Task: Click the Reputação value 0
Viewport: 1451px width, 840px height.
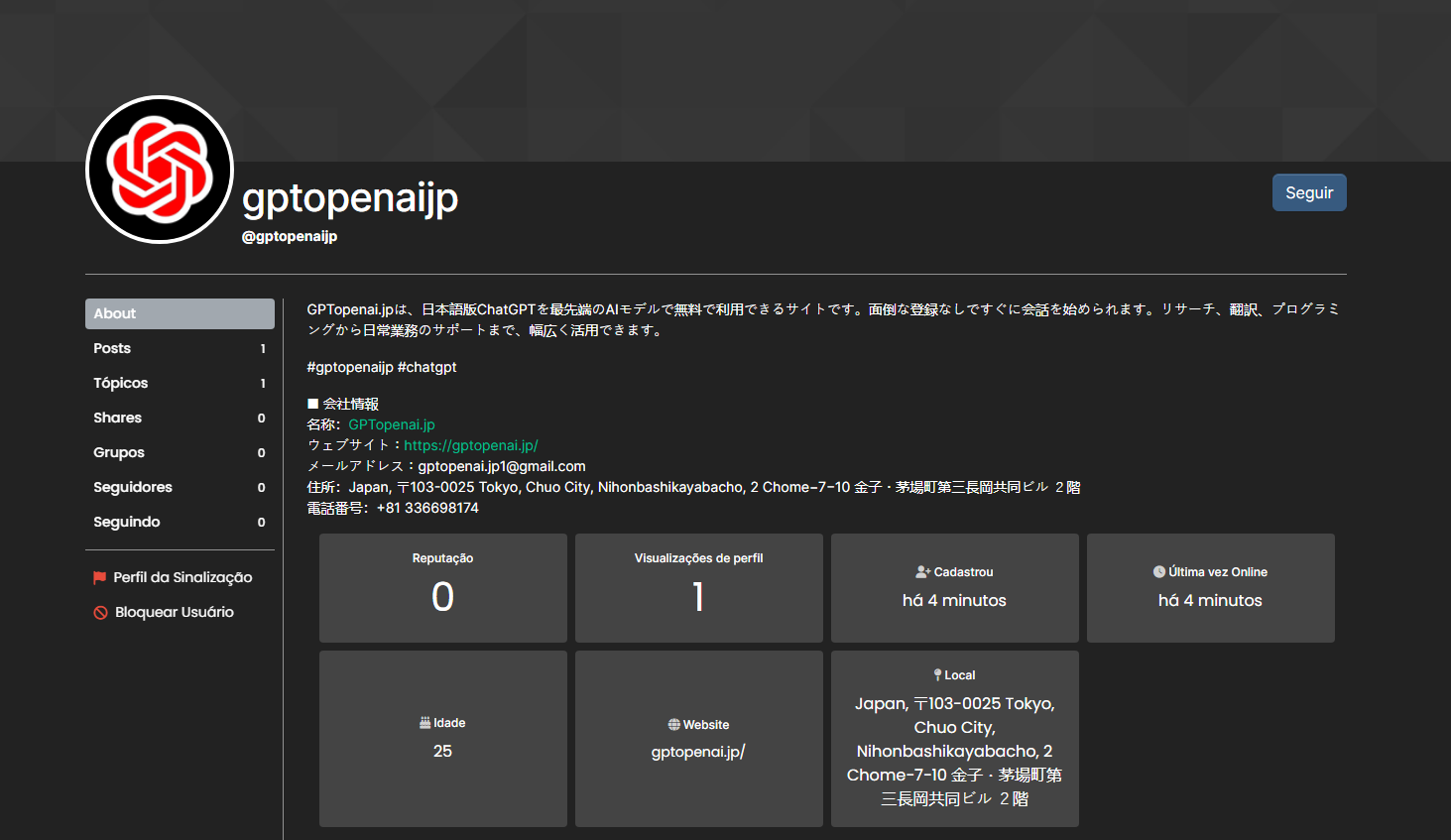Action: (442, 597)
